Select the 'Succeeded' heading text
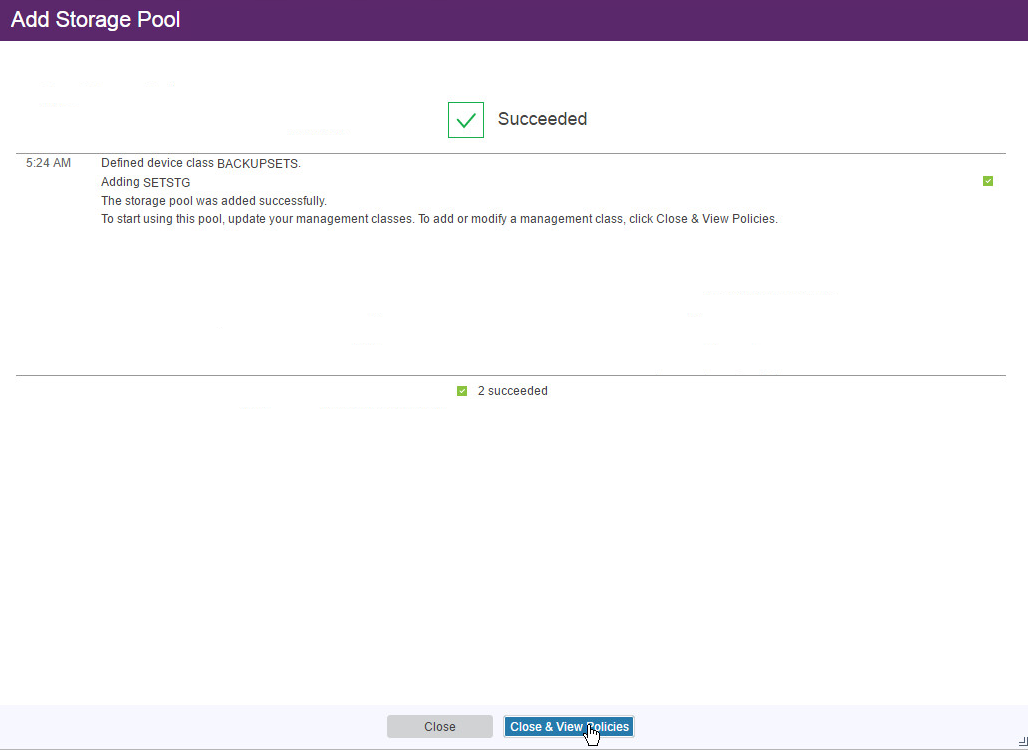This screenshot has height=750, width=1028. pos(542,119)
